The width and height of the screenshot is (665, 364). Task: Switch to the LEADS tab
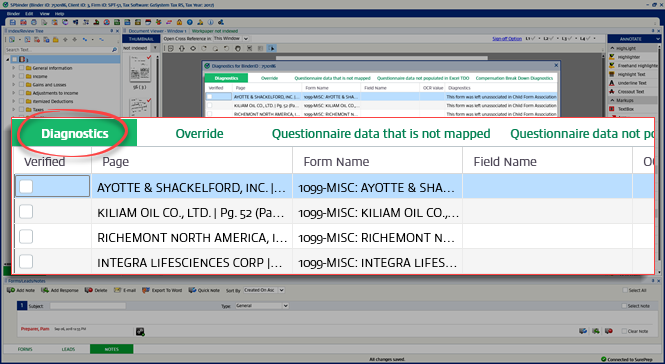click(68, 349)
